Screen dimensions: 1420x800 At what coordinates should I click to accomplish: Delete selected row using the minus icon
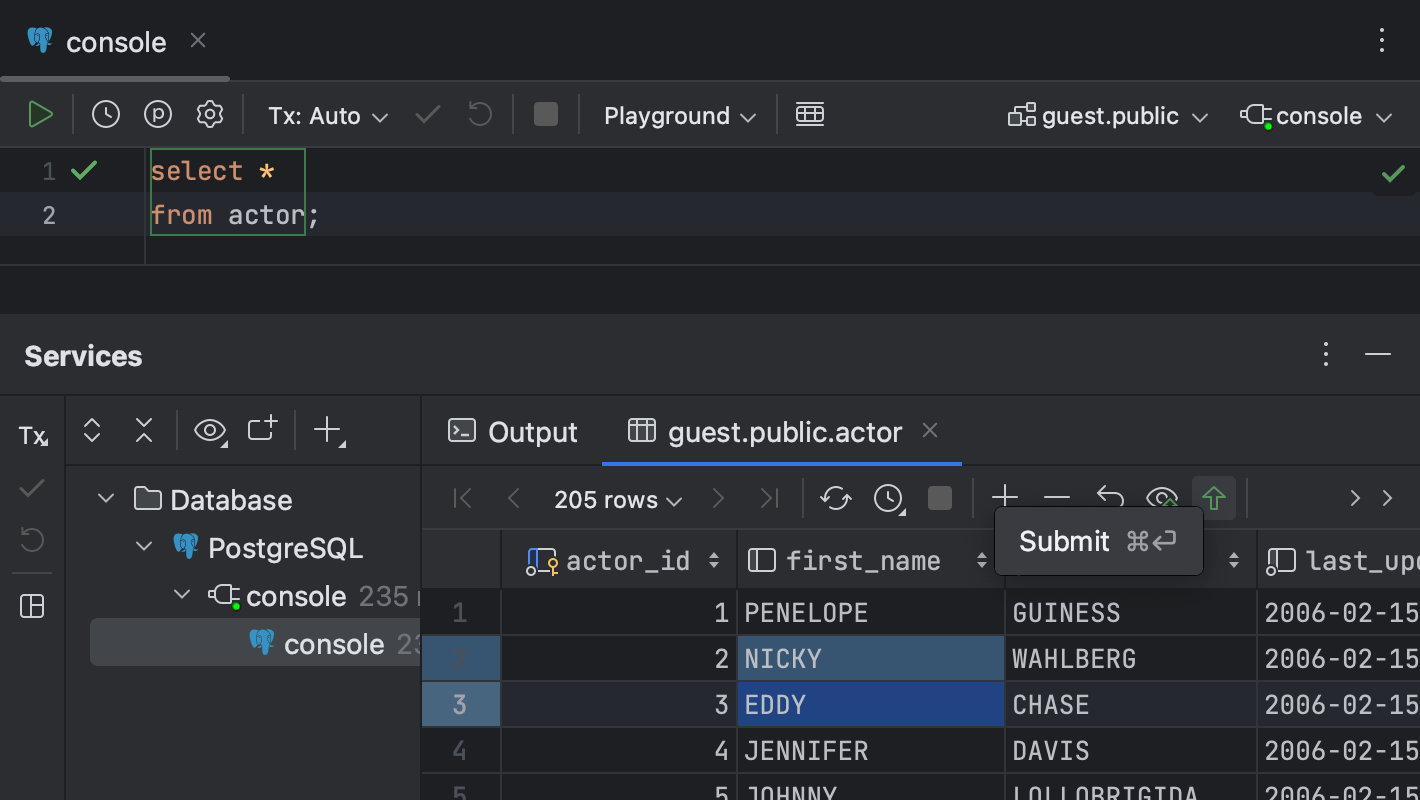click(1056, 497)
